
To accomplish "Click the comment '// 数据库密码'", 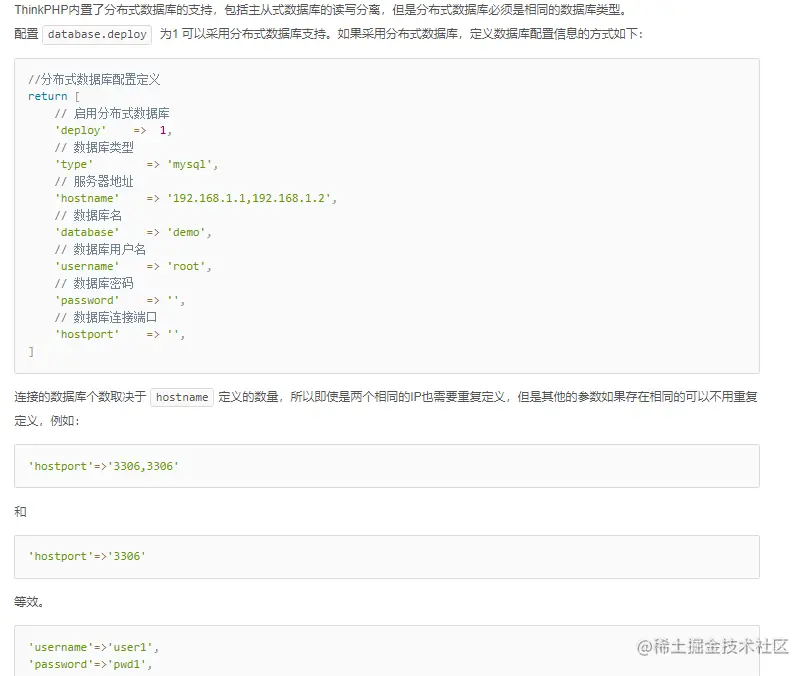I will click(x=94, y=283).
